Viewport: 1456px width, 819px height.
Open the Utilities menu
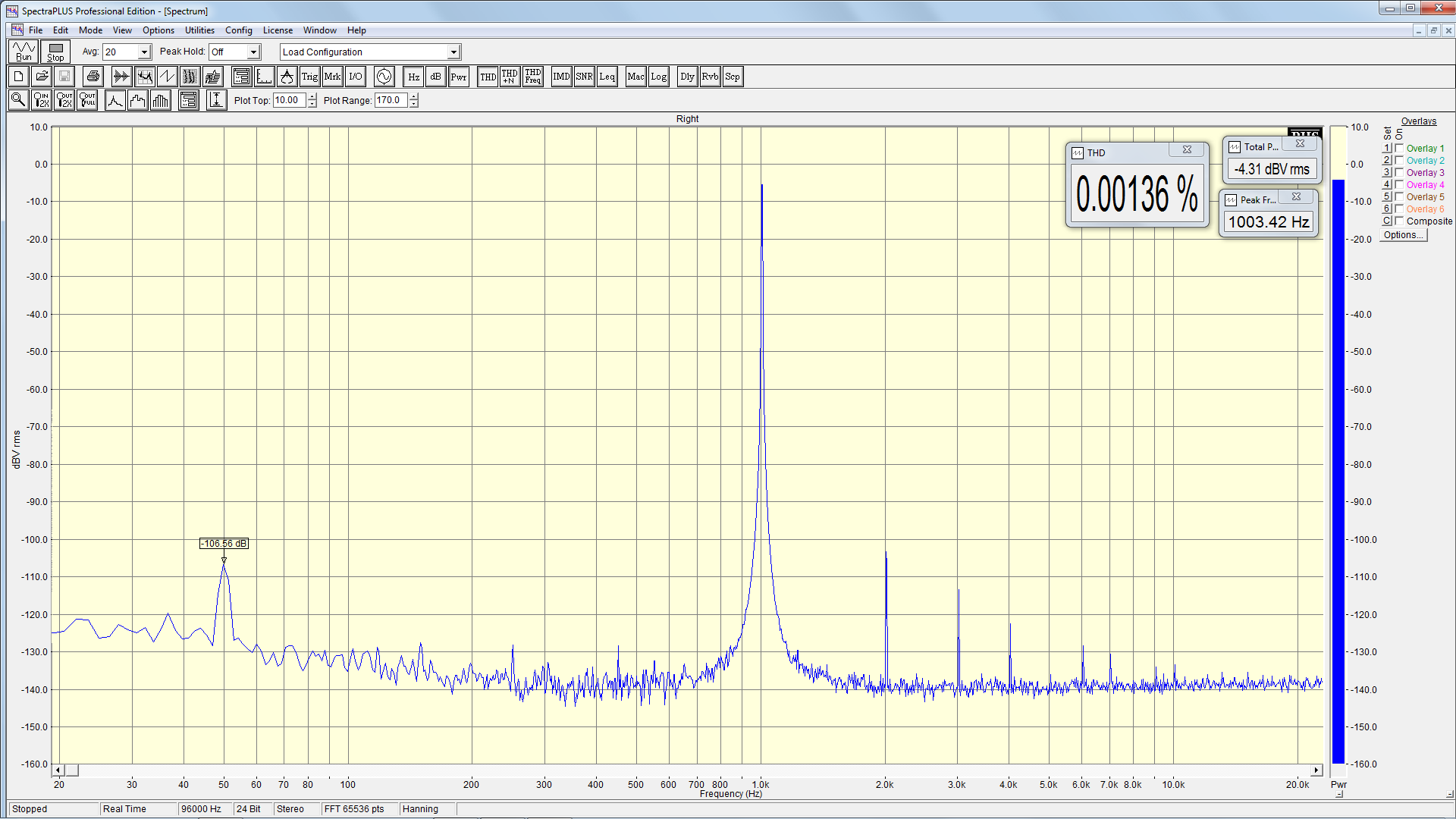point(199,30)
